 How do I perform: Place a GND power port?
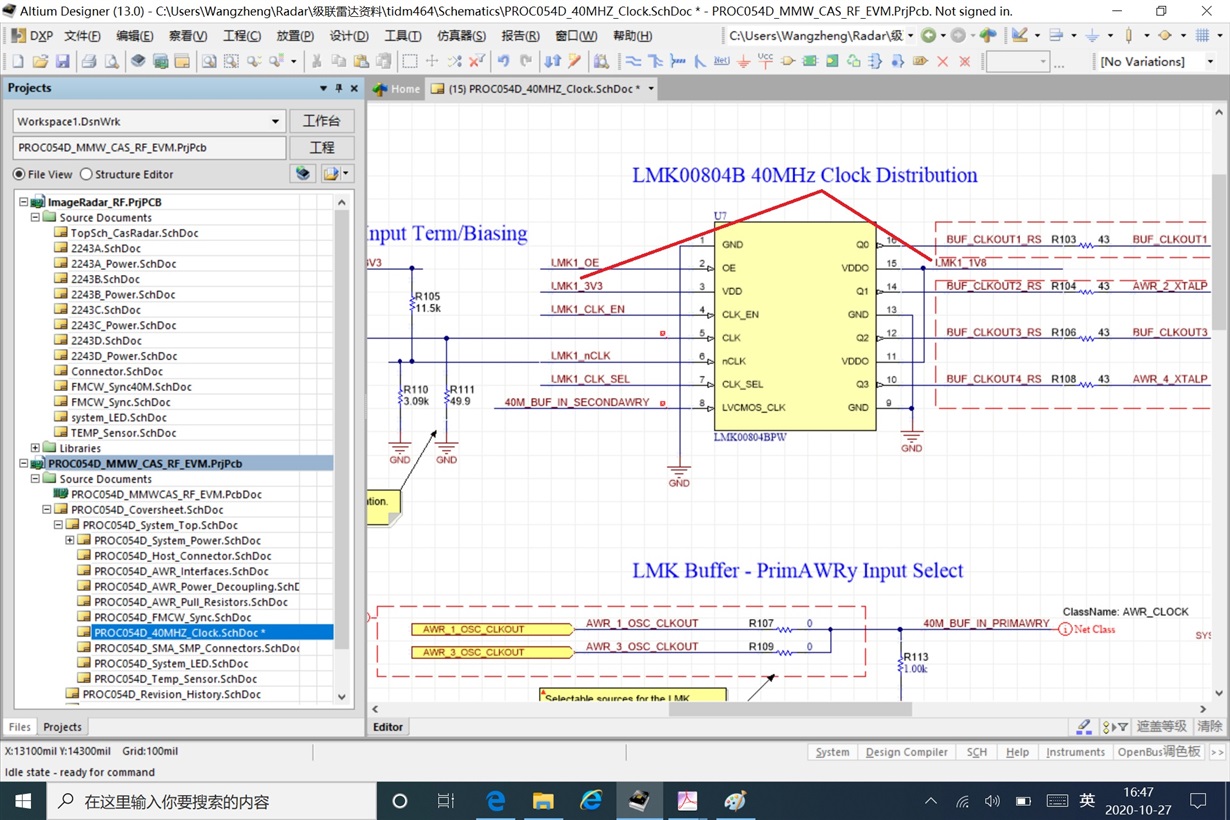click(743, 61)
